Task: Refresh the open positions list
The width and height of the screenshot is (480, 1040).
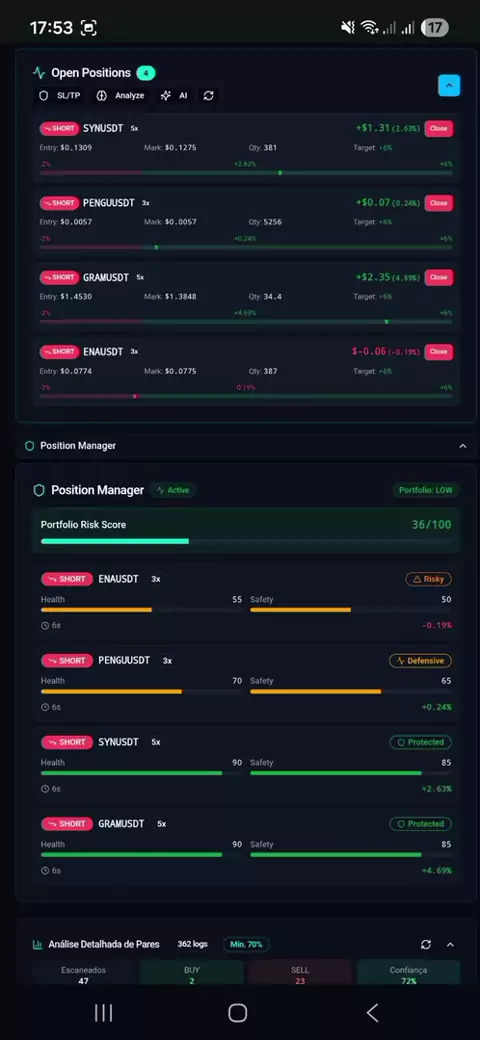Action: pyautogui.click(x=208, y=96)
